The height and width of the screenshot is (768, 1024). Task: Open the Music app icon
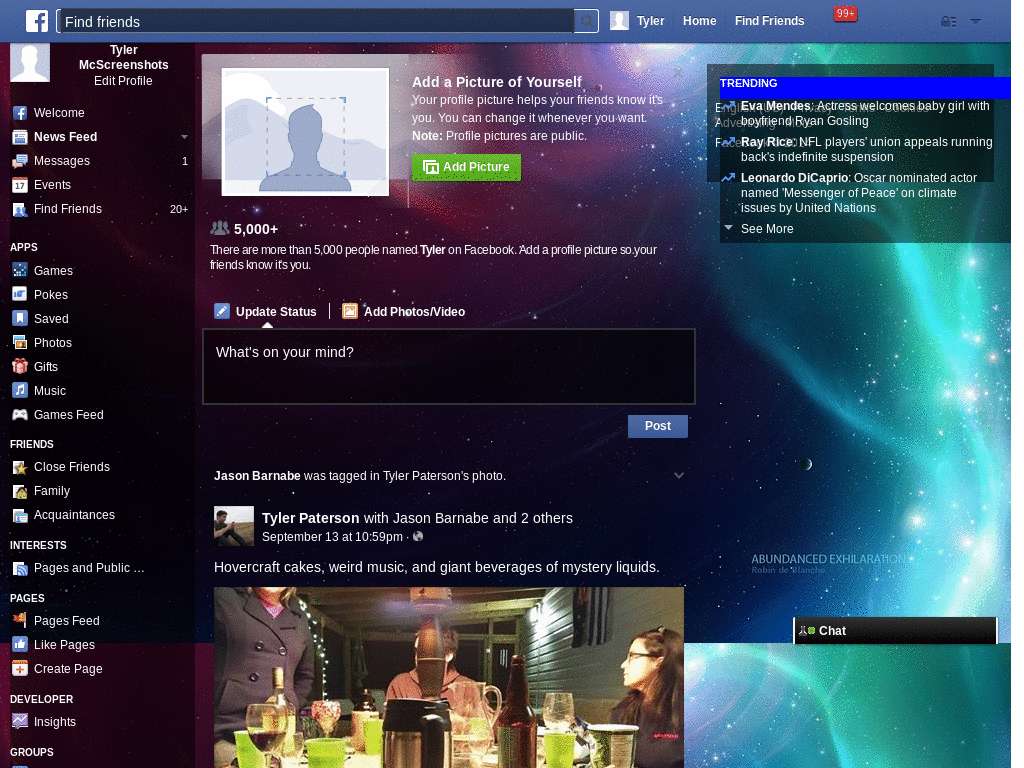(x=20, y=391)
